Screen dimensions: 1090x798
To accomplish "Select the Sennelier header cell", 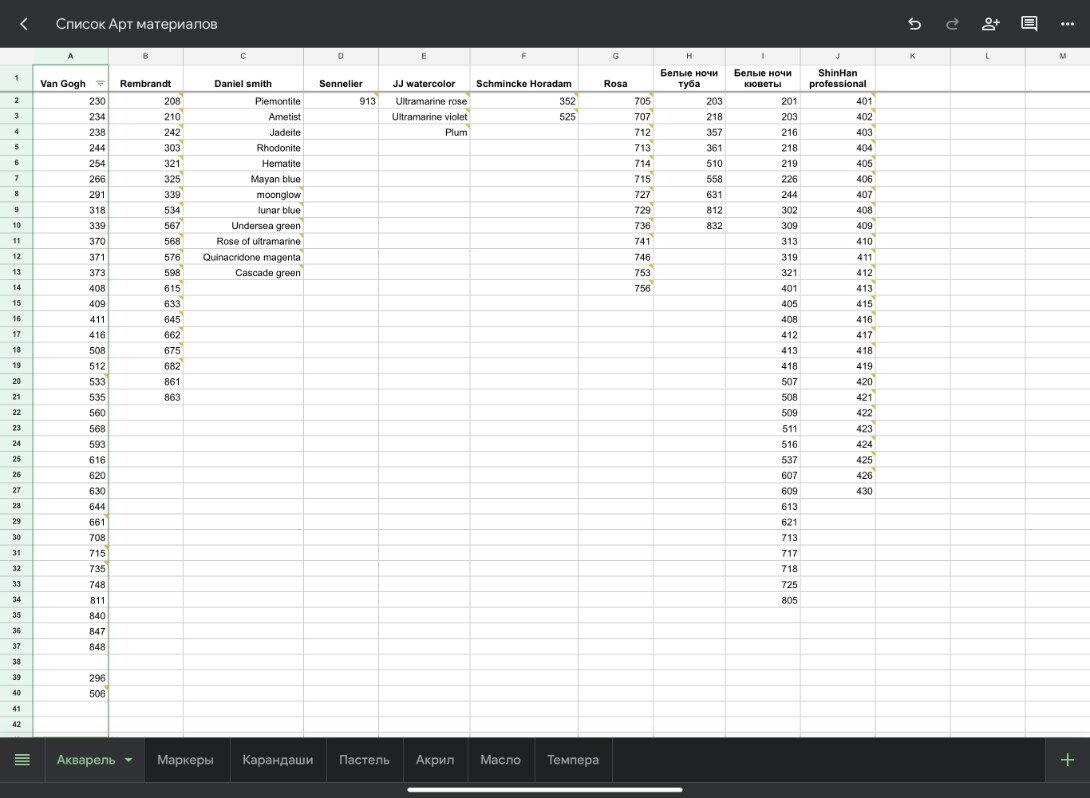I will 341,78.
